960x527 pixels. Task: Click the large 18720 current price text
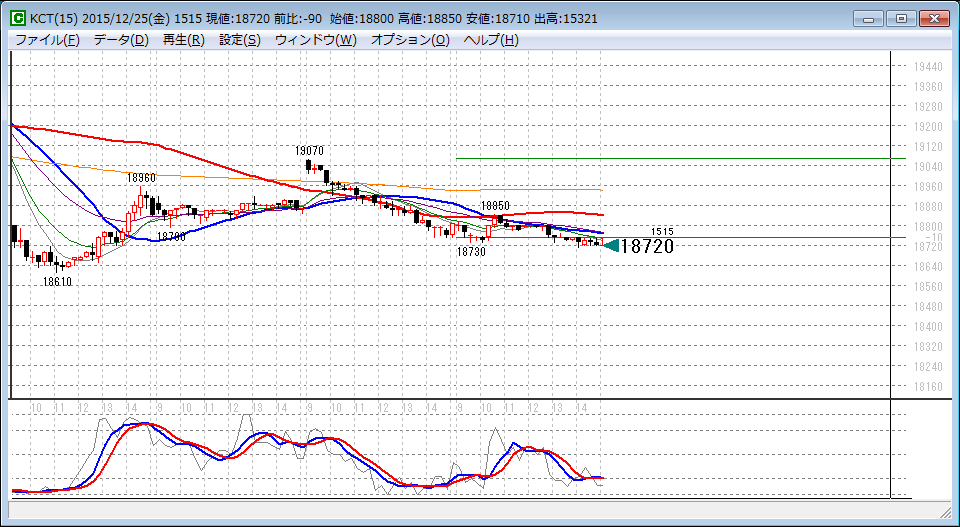[647, 246]
